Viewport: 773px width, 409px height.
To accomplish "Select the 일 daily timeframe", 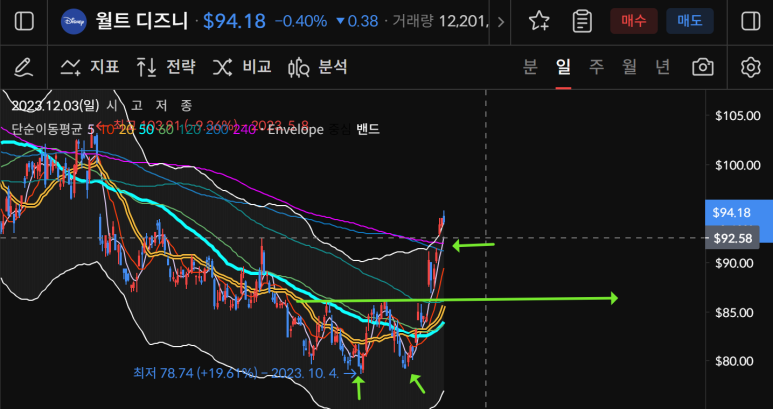I will point(563,67).
